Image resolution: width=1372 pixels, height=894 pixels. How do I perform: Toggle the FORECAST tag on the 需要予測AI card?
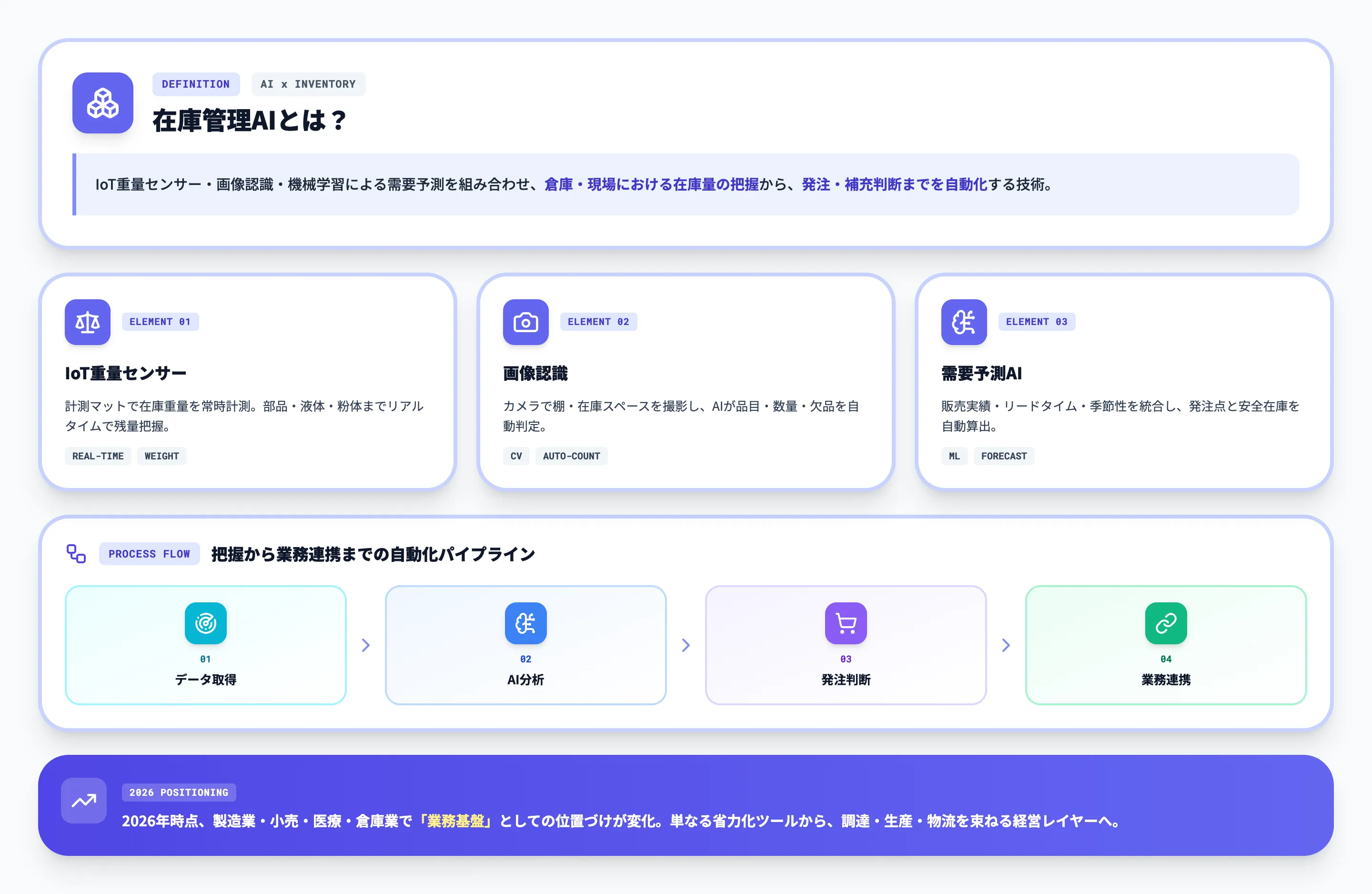point(1004,456)
